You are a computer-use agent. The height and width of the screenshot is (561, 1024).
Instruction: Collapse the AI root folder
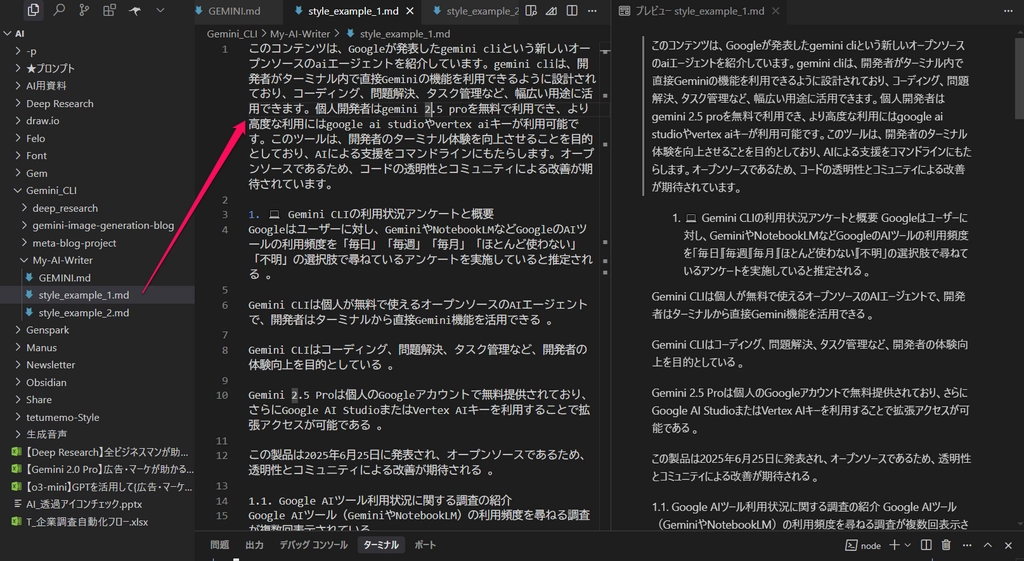tap(7, 33)
